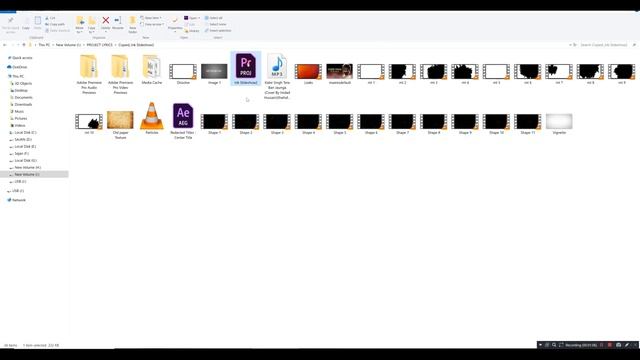The width and height of the screenshot is (640, 360).
Task: Click Select all in the ribbon
Action: [214, 18]
